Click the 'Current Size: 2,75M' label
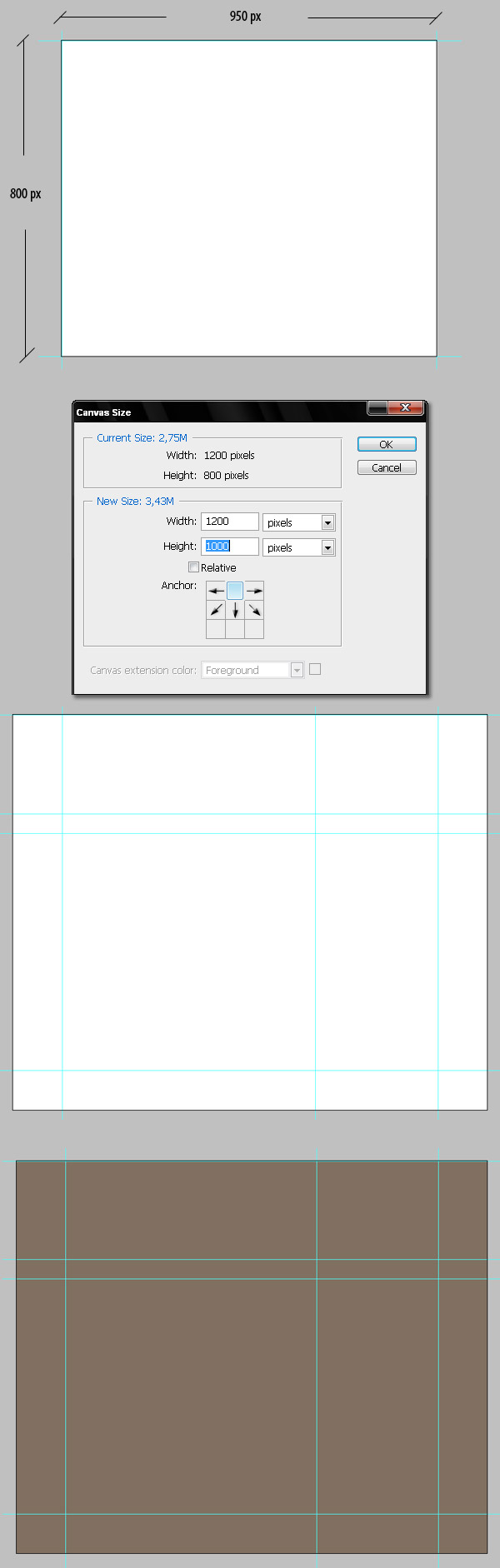This screenshot has width=500, height=1568. tap(142, 437)
